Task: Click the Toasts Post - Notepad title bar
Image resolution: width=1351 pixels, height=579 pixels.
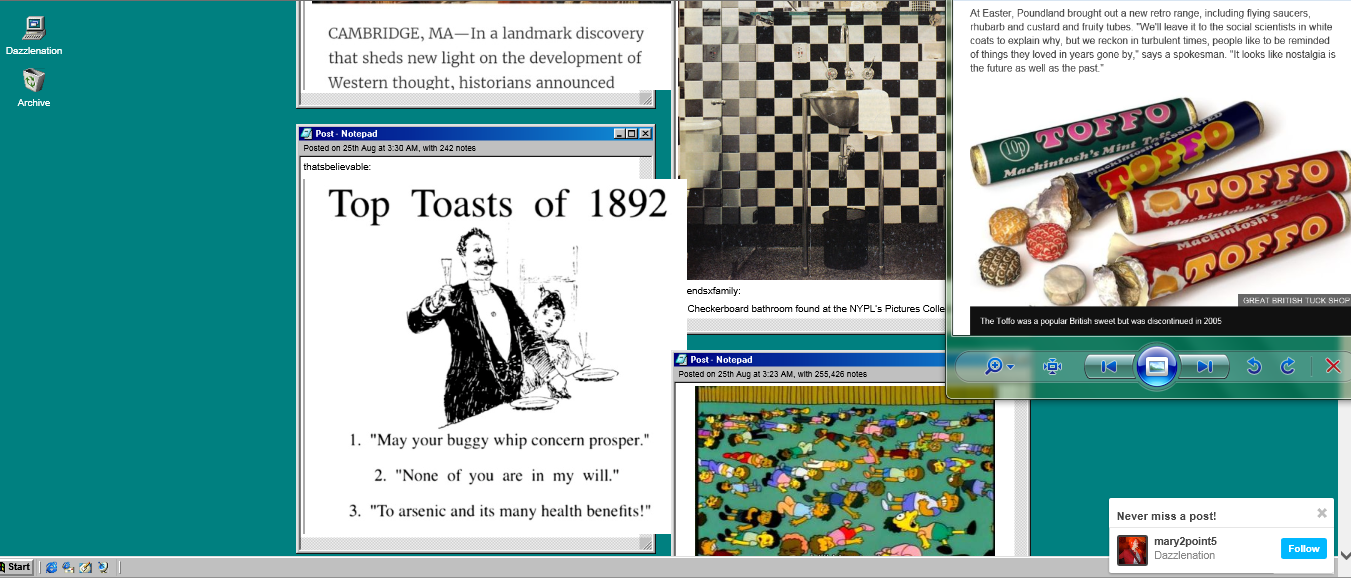Action: (476, 133)
